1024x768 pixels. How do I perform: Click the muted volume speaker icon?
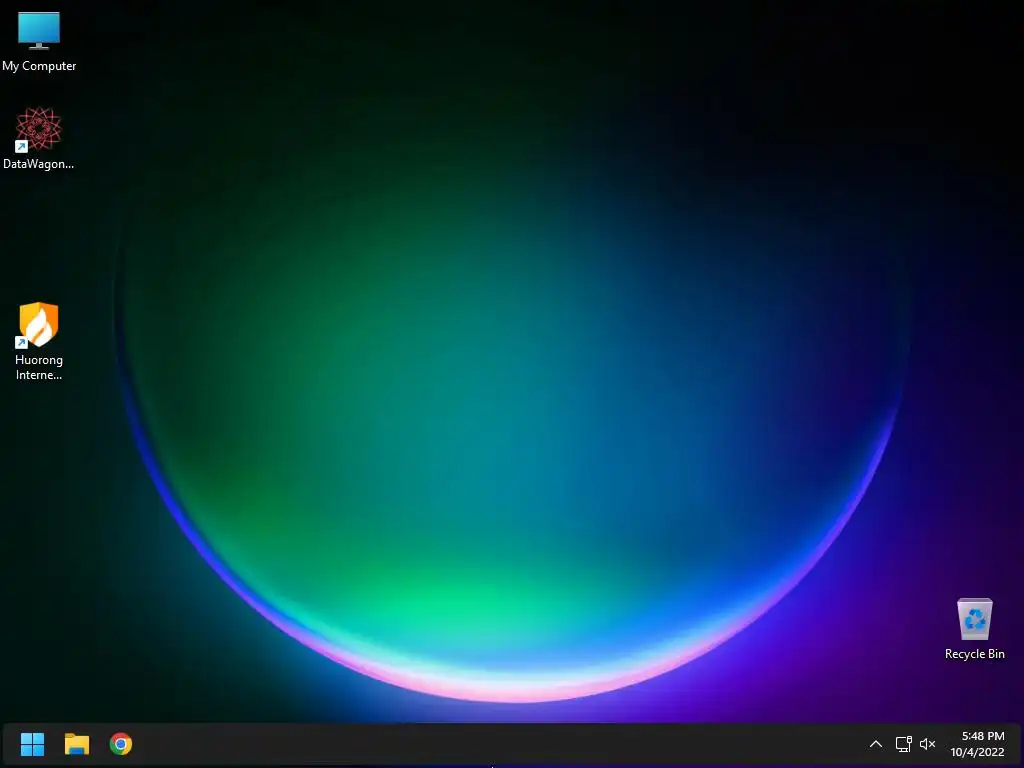click(x=927, y=744)
